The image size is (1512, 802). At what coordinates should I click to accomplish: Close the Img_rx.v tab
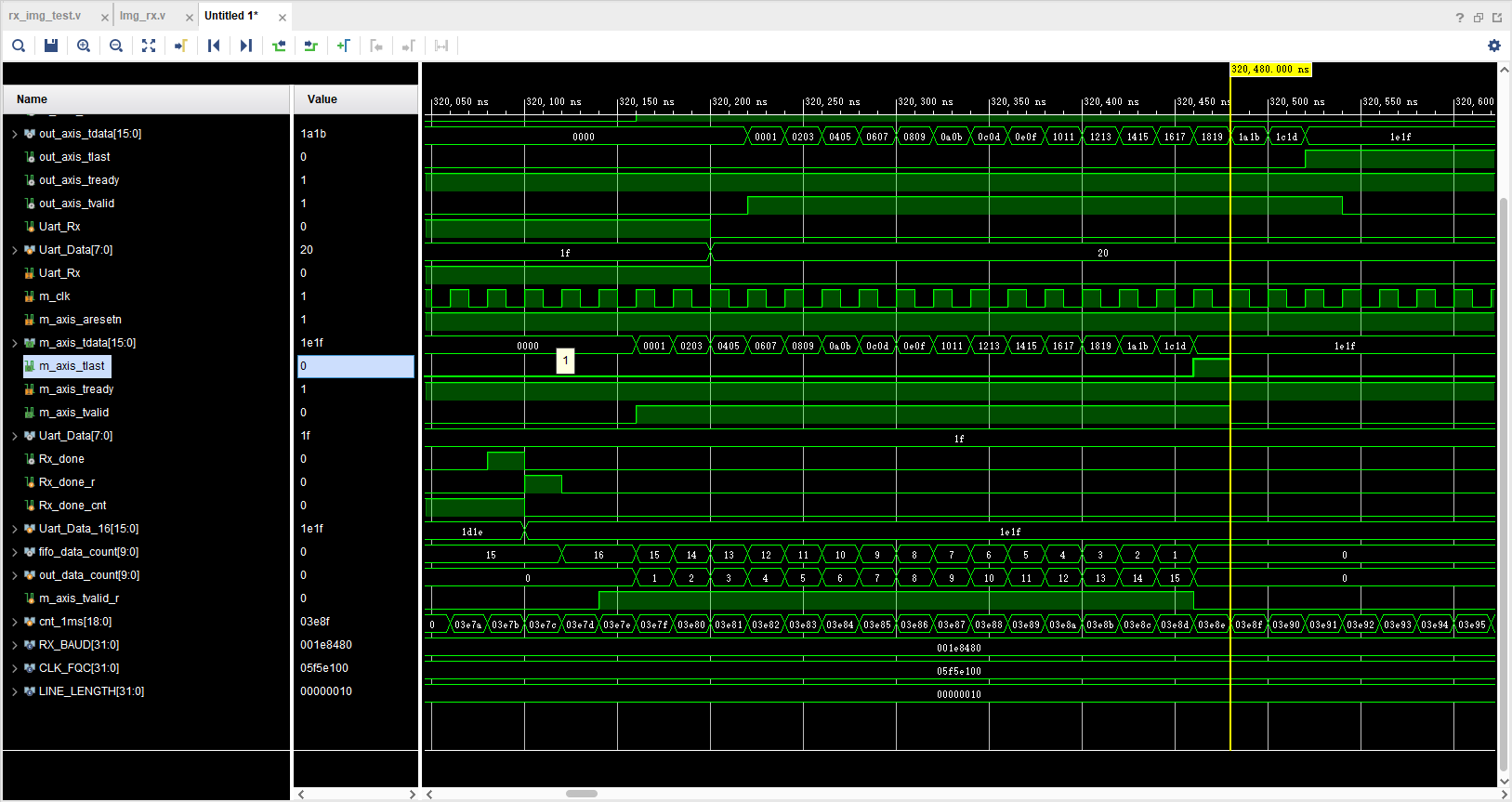pos(190,18)
